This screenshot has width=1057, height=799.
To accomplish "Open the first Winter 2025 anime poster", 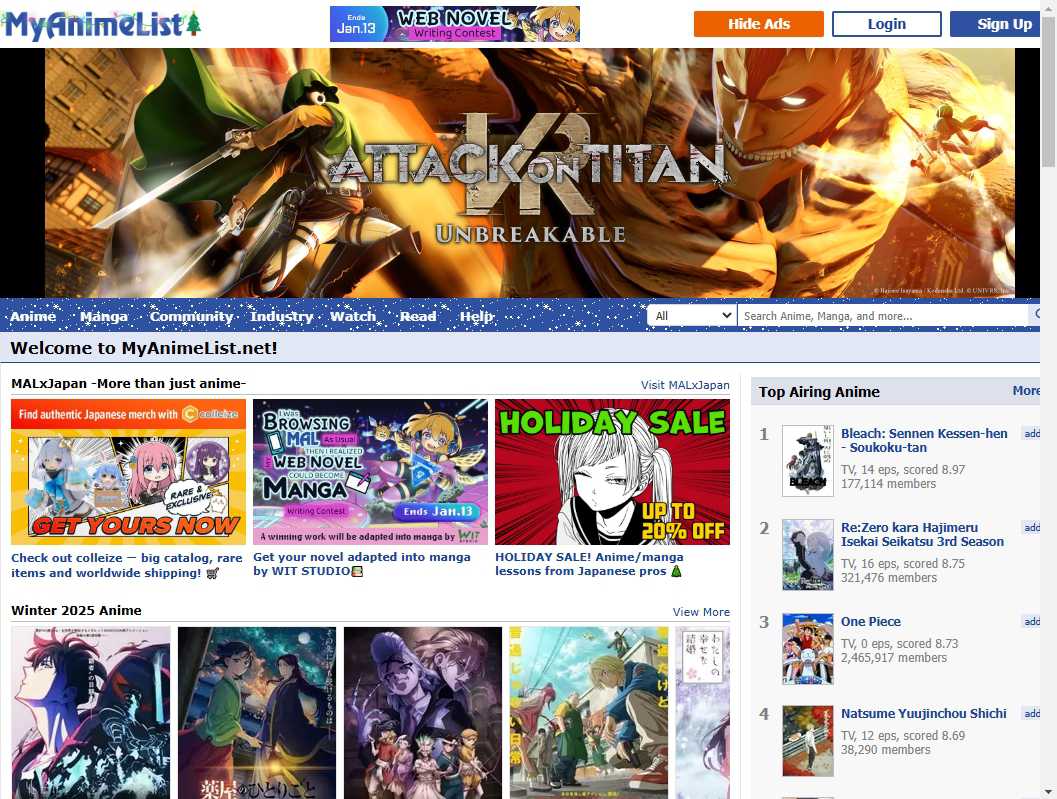I will (x=91, y=713).
